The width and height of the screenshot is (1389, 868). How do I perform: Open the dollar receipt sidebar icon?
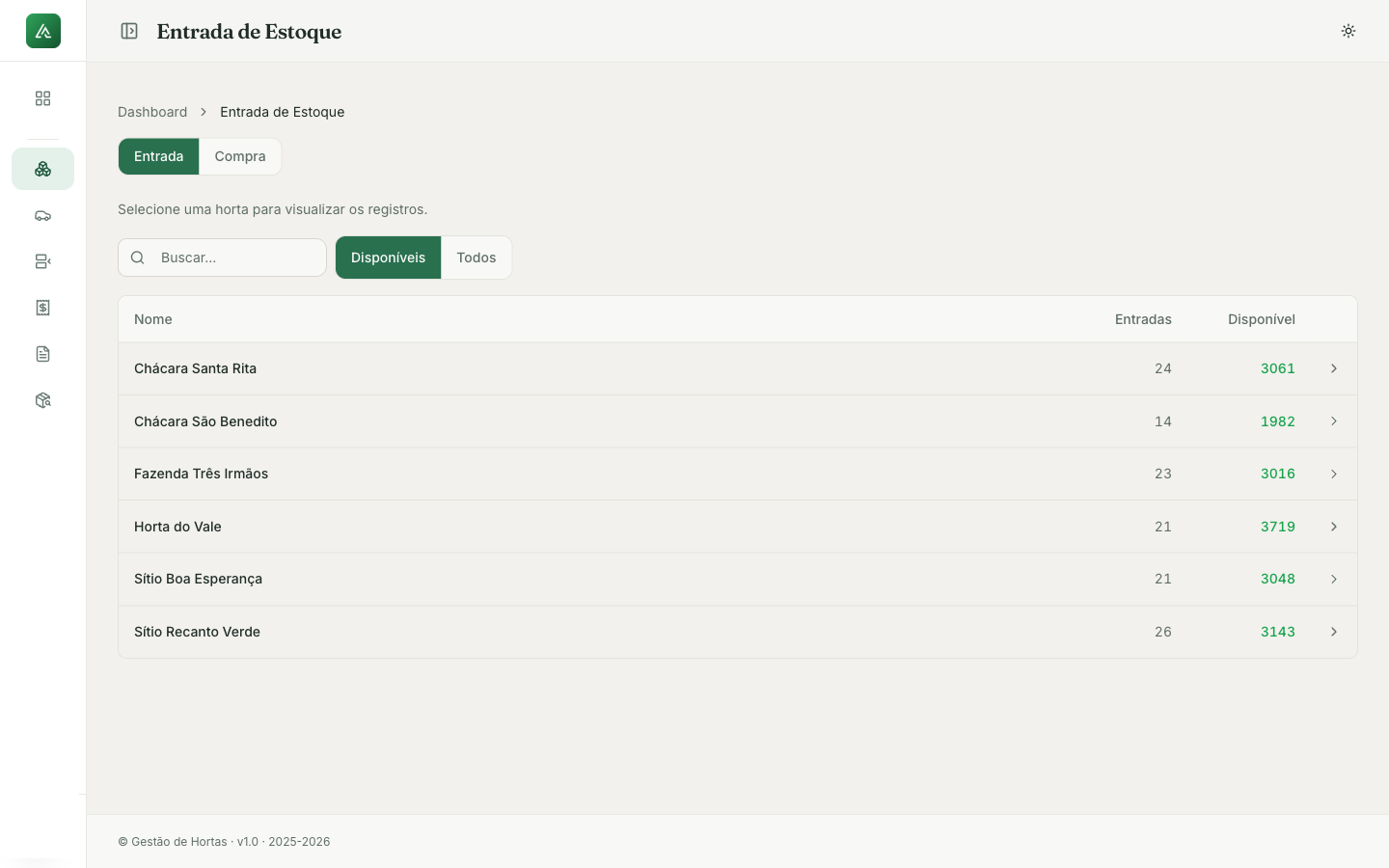[x=42, y=308]
